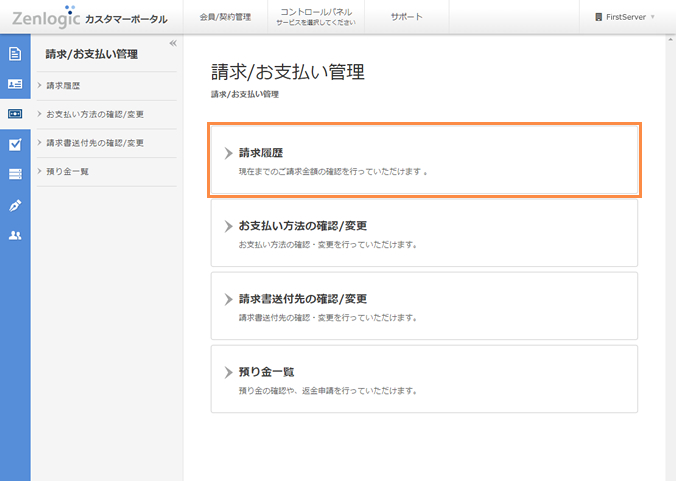Select 預り金一覧 in the side menu

click(x=68, y=171)
